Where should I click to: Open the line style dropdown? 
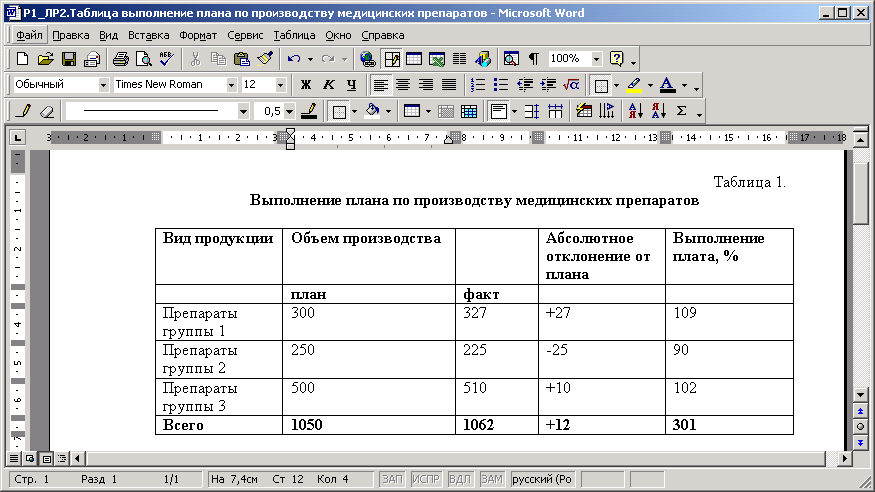click(x=243, y=111)
